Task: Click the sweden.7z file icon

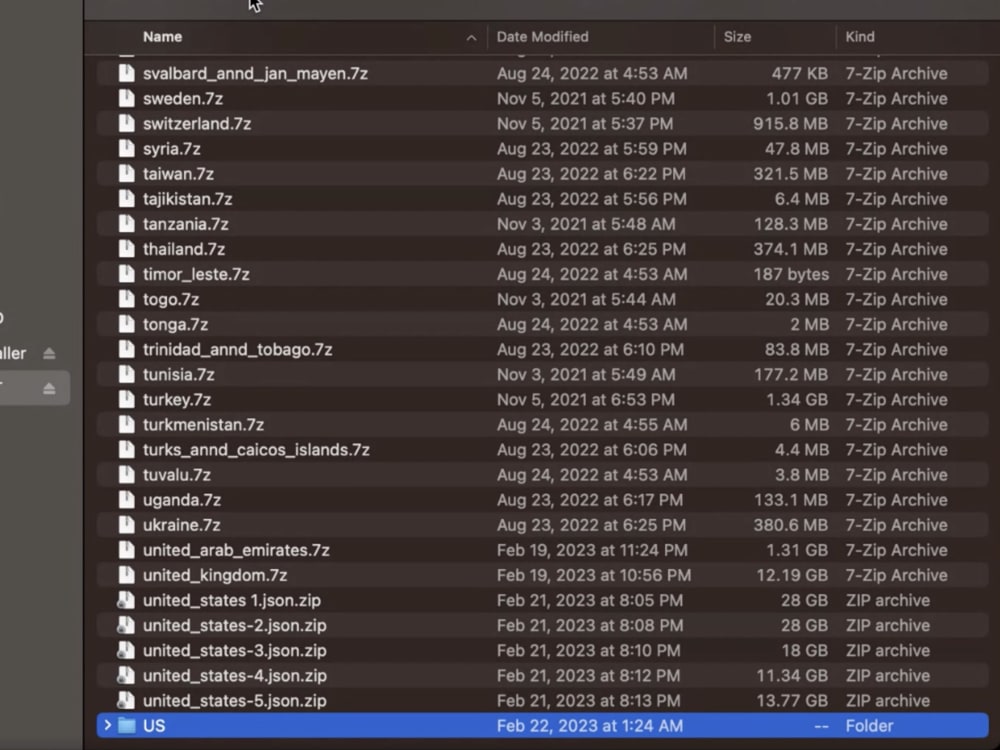Action: click(x=127, y=98)
